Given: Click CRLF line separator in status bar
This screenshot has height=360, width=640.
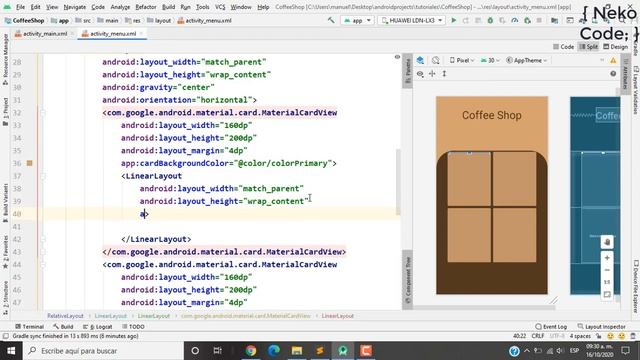Looking at the screenshot, I should click(x=538, y=336).
